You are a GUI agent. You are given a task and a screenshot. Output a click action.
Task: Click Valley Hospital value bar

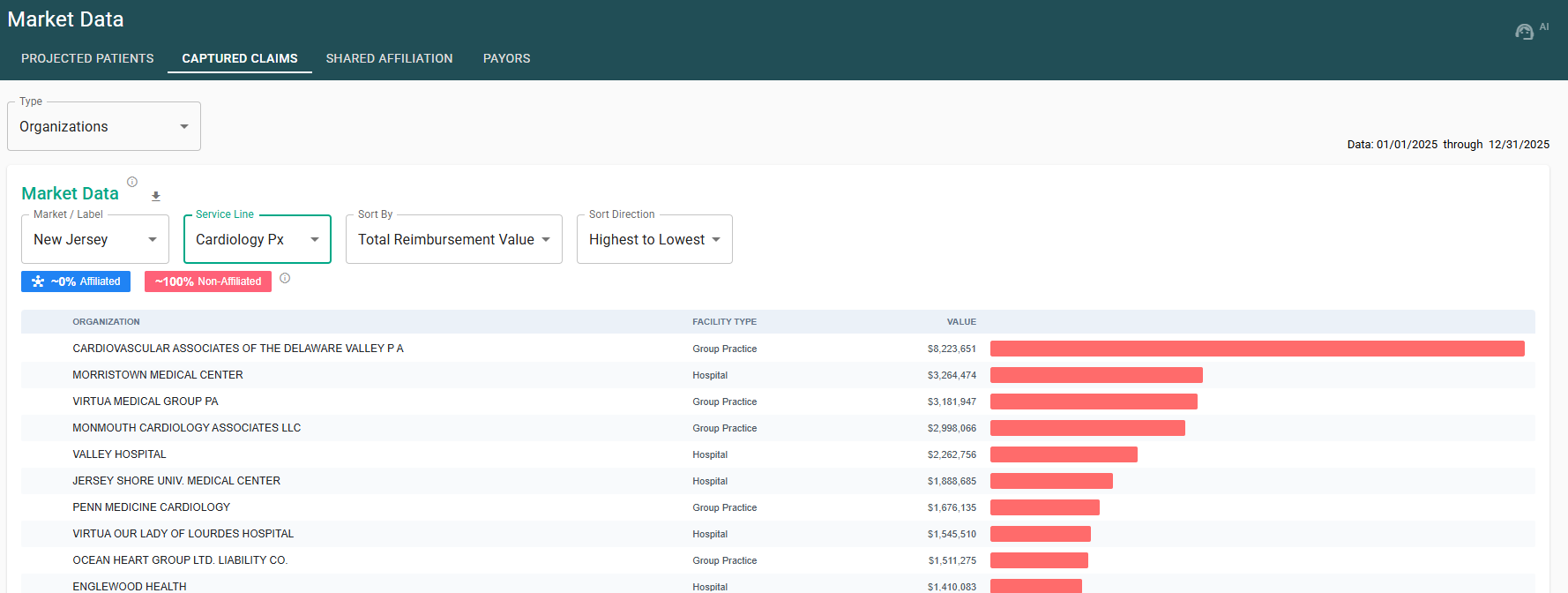[1064, 454]
